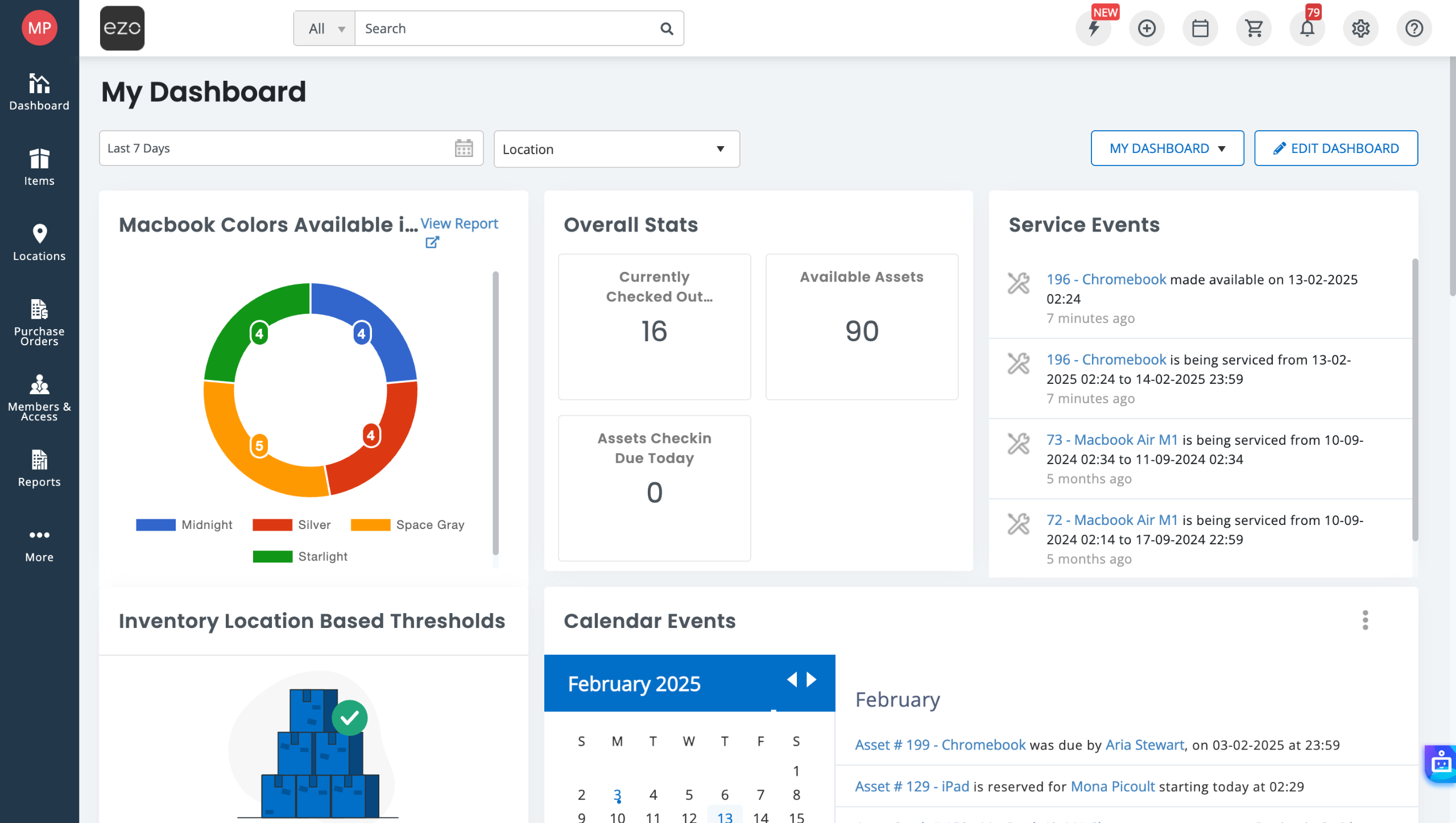The height and width of the screenshot is (823, 1456).
Task: Click the chatbot assistant icon
Action: click(x=1441, y=763)
